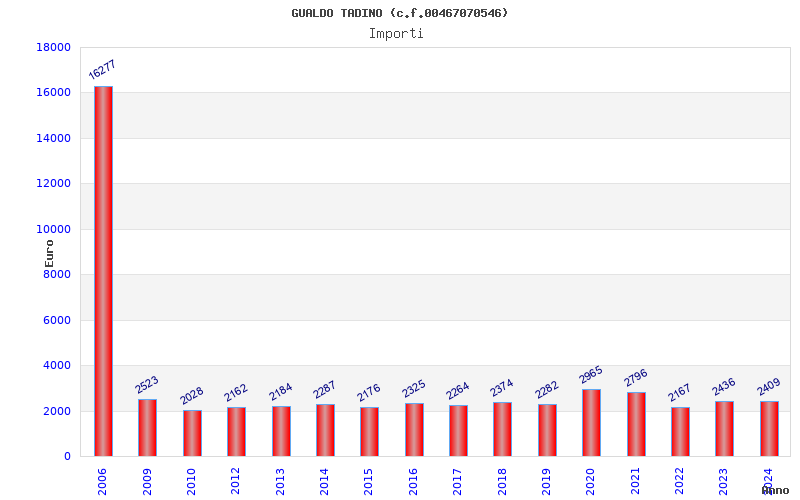
Task: Select the 2020 bar with value 2965
Action: point(591,422)
